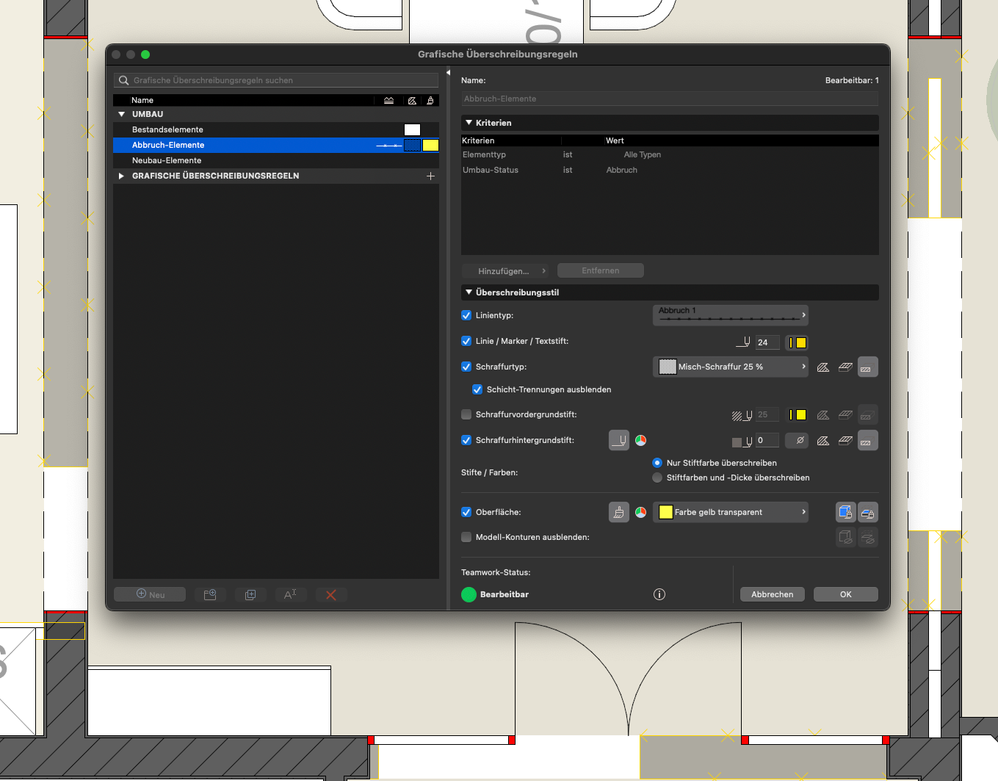Uncheck the Linientyp checkbox
This screenshot has height=781, width=998.
[466, 315]
